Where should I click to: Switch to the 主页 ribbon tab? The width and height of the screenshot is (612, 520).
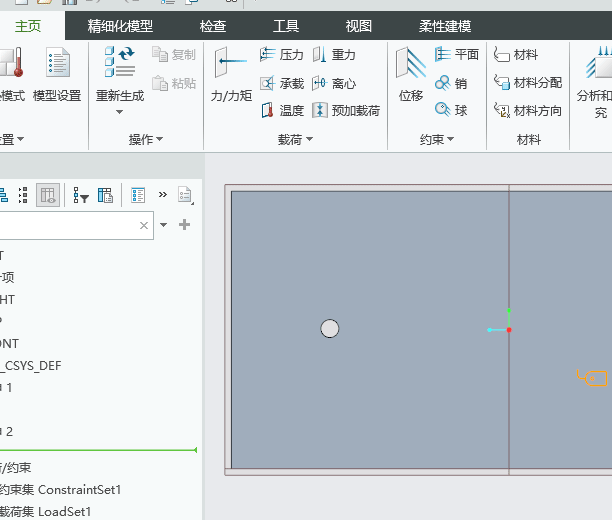click(x=28, y=26)
